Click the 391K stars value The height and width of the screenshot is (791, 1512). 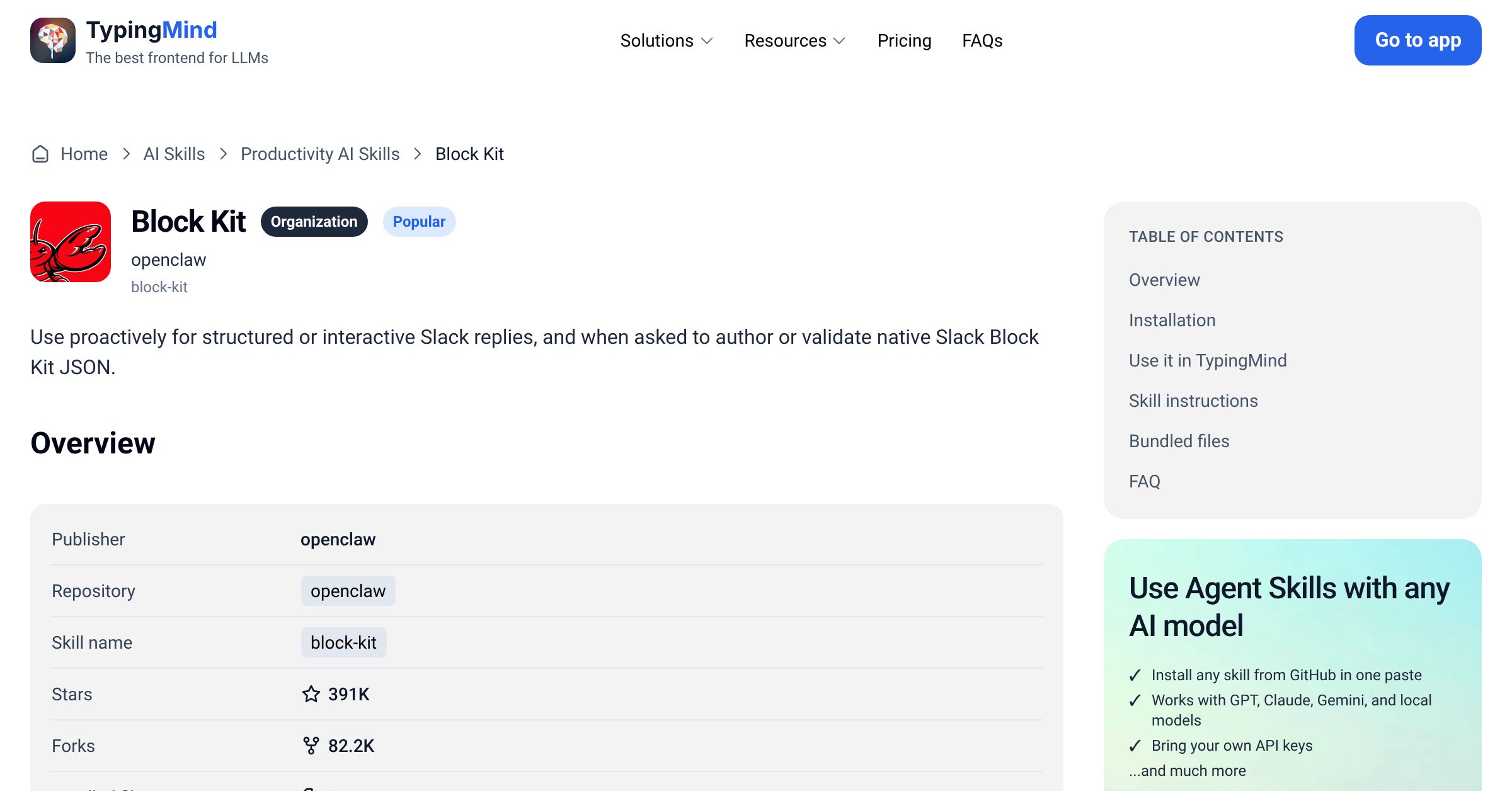pyautogui.click(x=348, y=694)
